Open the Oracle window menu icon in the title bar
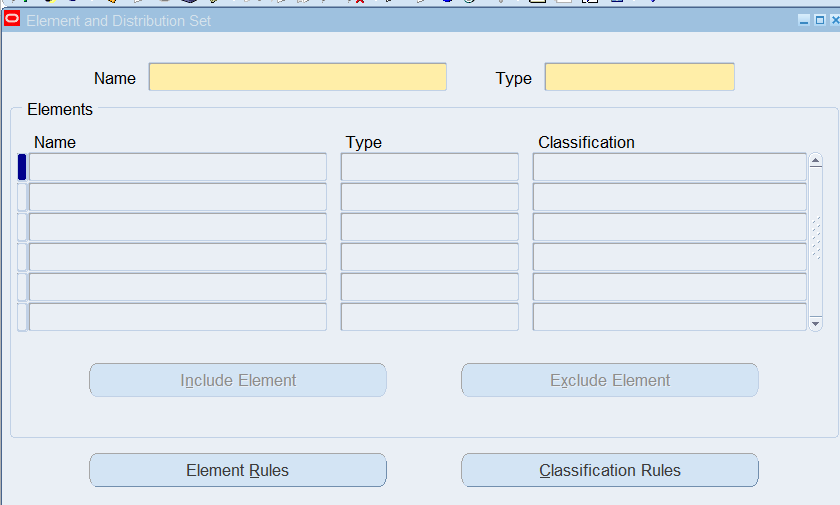 12,19
